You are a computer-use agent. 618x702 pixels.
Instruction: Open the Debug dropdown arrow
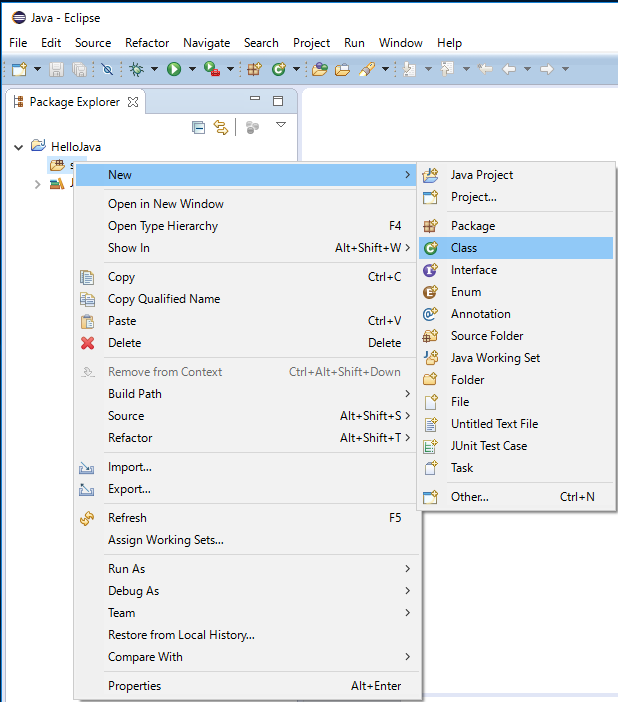[154, 69]
